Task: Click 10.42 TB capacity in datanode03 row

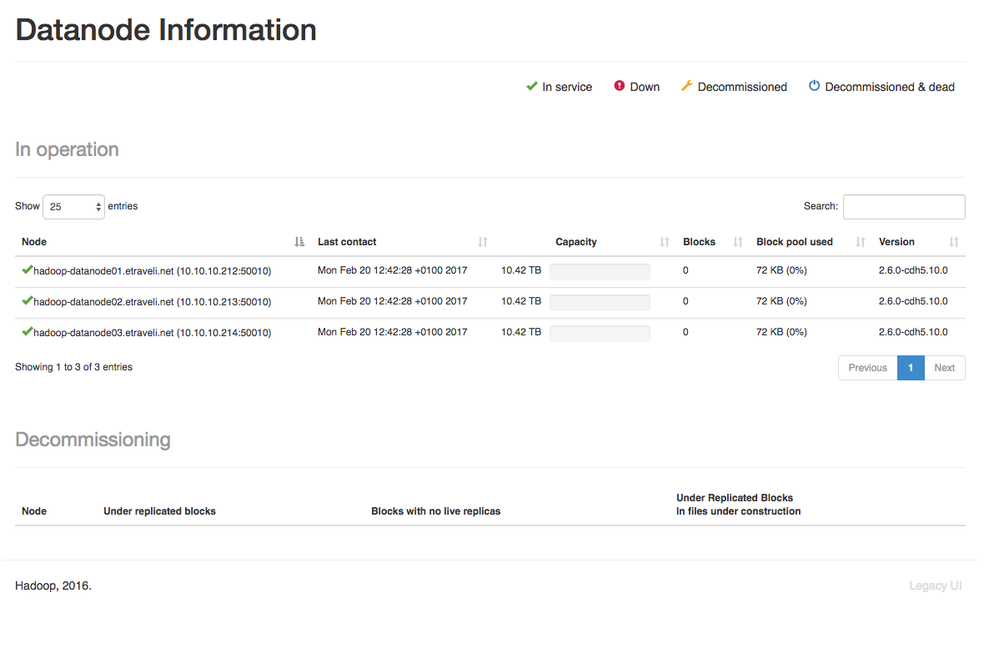Action: (521, 332)
